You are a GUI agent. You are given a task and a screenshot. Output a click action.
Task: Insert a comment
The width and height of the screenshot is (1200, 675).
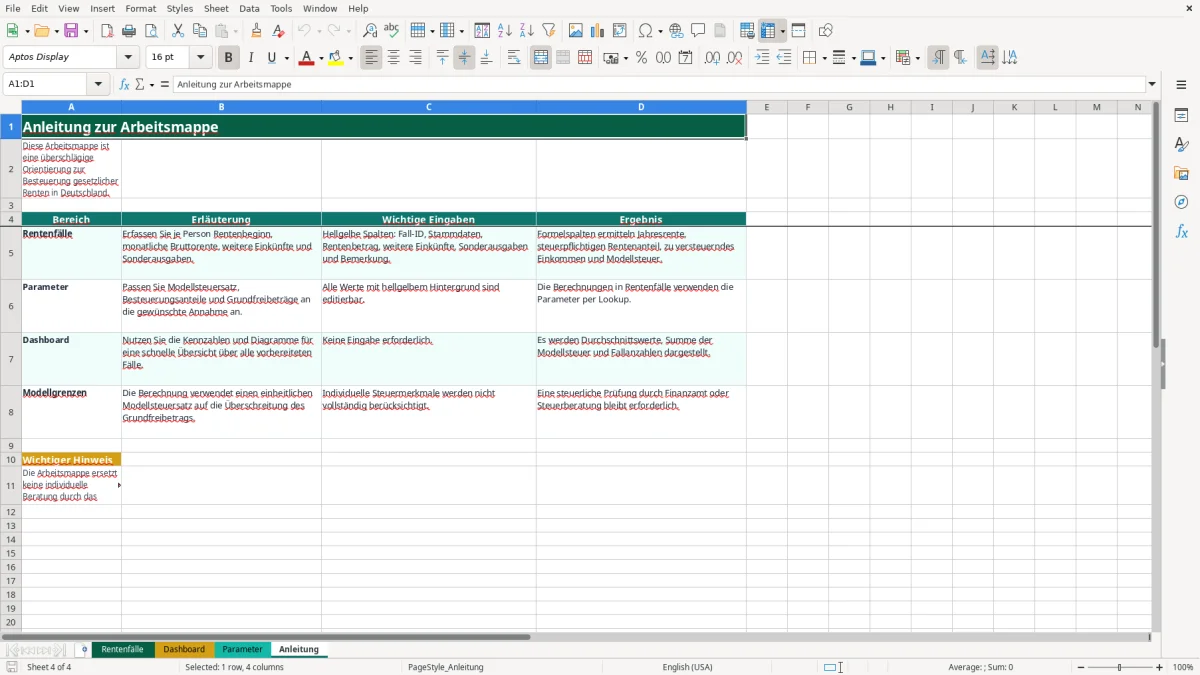tap(698, 31)
